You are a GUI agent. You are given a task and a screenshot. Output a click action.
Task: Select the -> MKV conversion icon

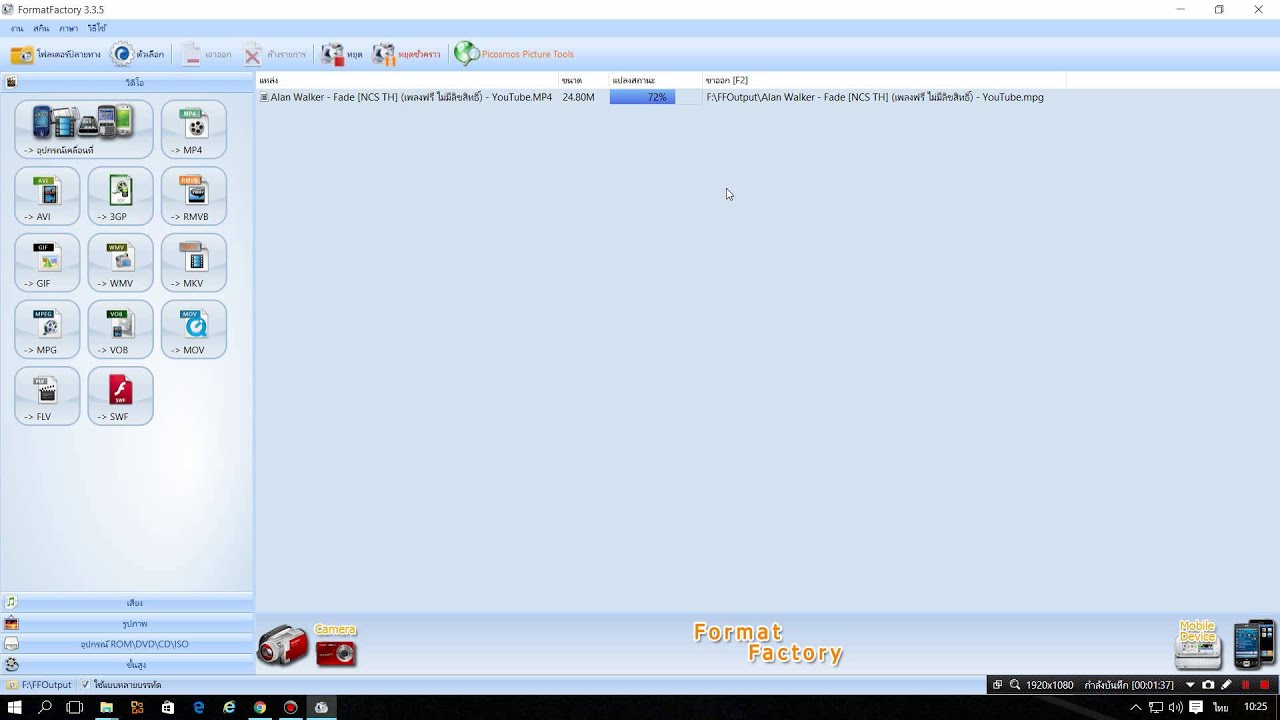194,263
